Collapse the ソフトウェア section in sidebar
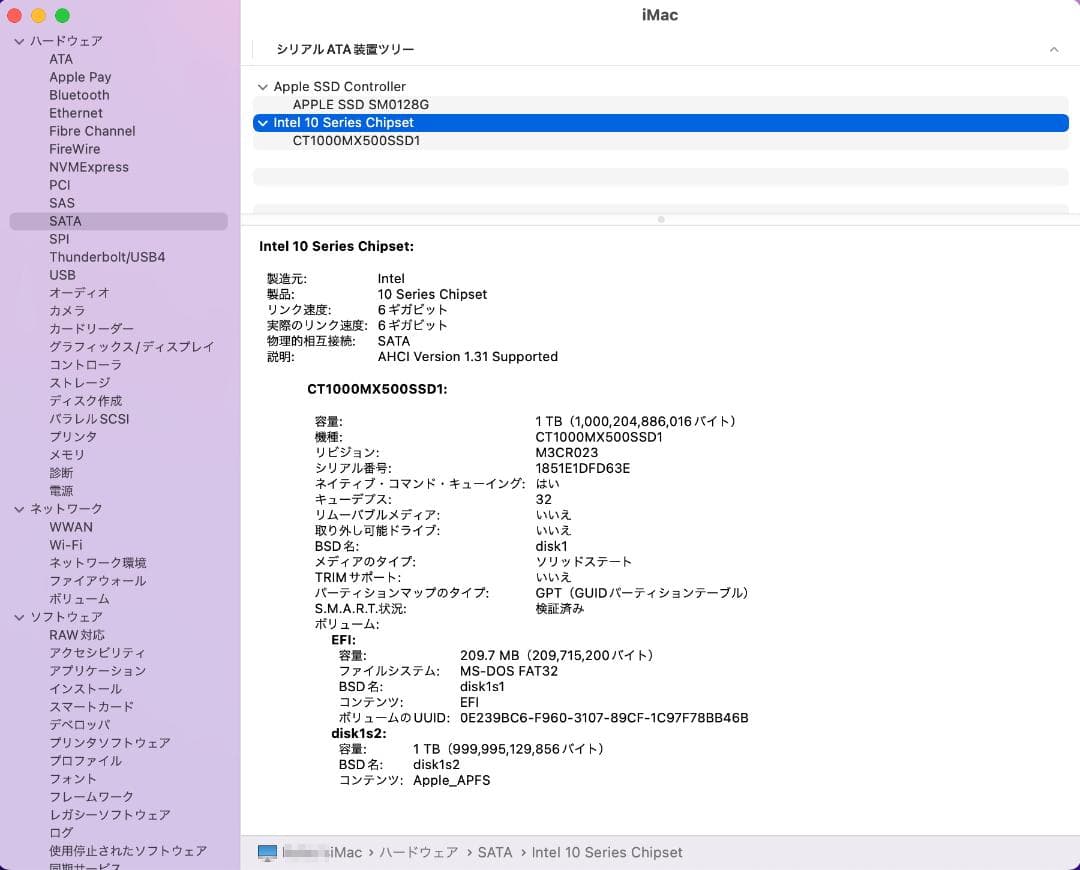Viewport: 1080px width, 870px height. click(19, 617)
